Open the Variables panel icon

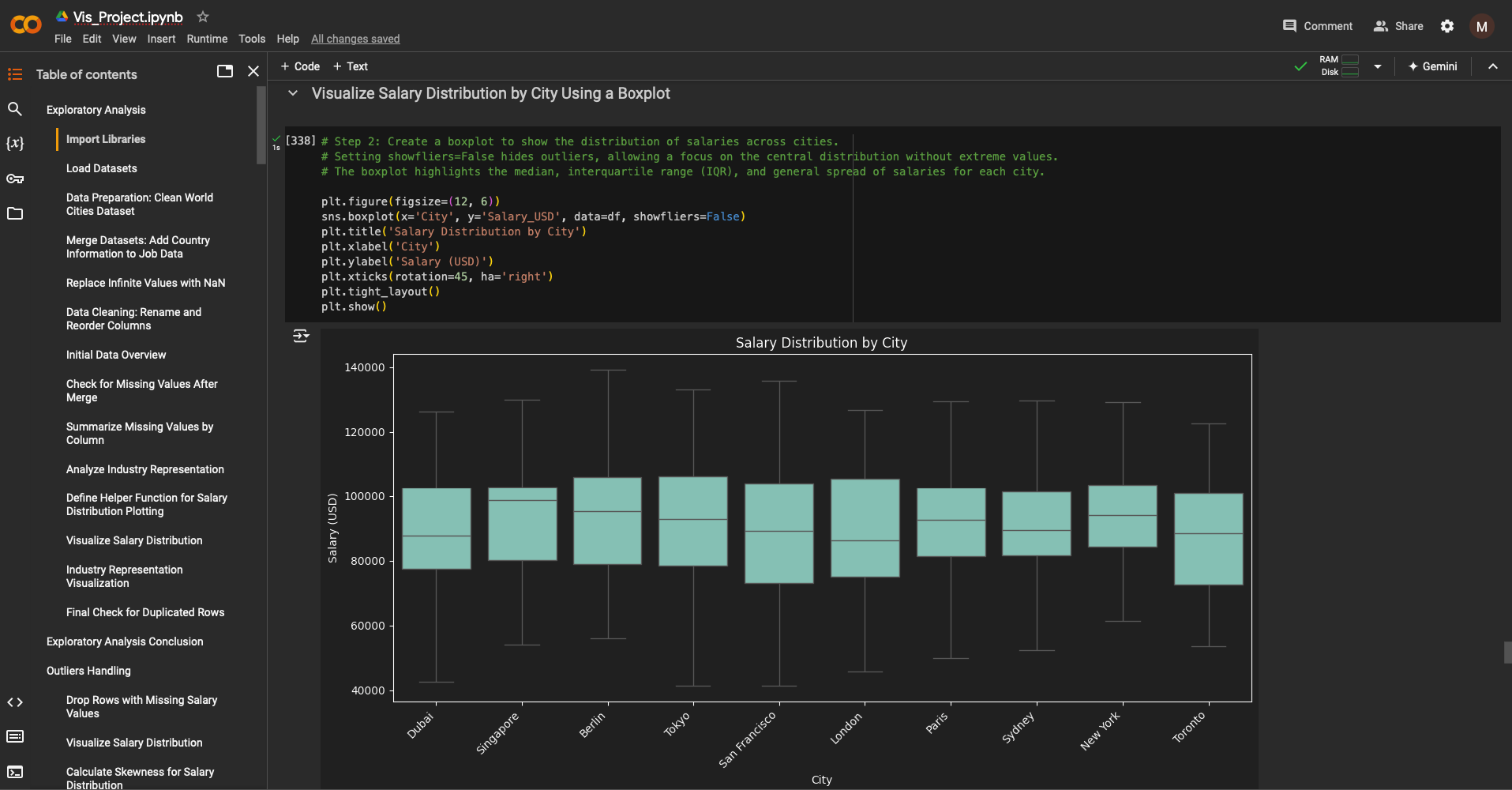15,143
